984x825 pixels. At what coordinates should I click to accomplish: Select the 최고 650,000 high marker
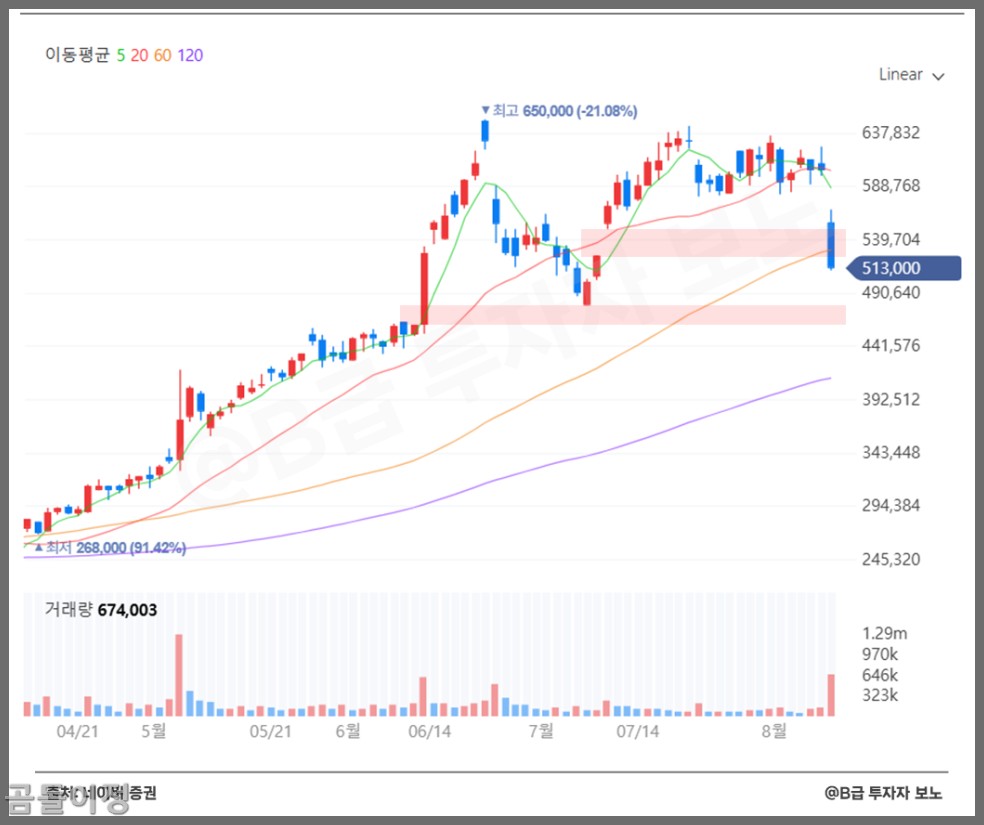[559, 111]
